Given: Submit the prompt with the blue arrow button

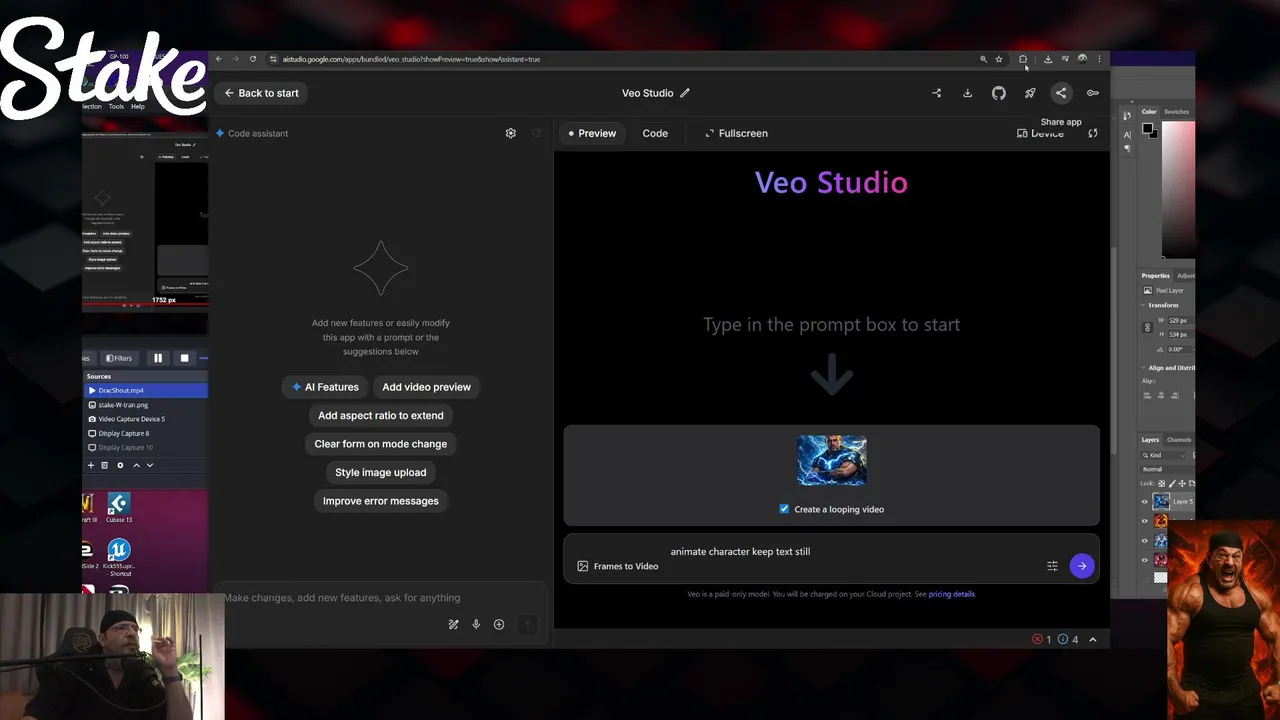Looking at the screenshot, I should 1081,566.
